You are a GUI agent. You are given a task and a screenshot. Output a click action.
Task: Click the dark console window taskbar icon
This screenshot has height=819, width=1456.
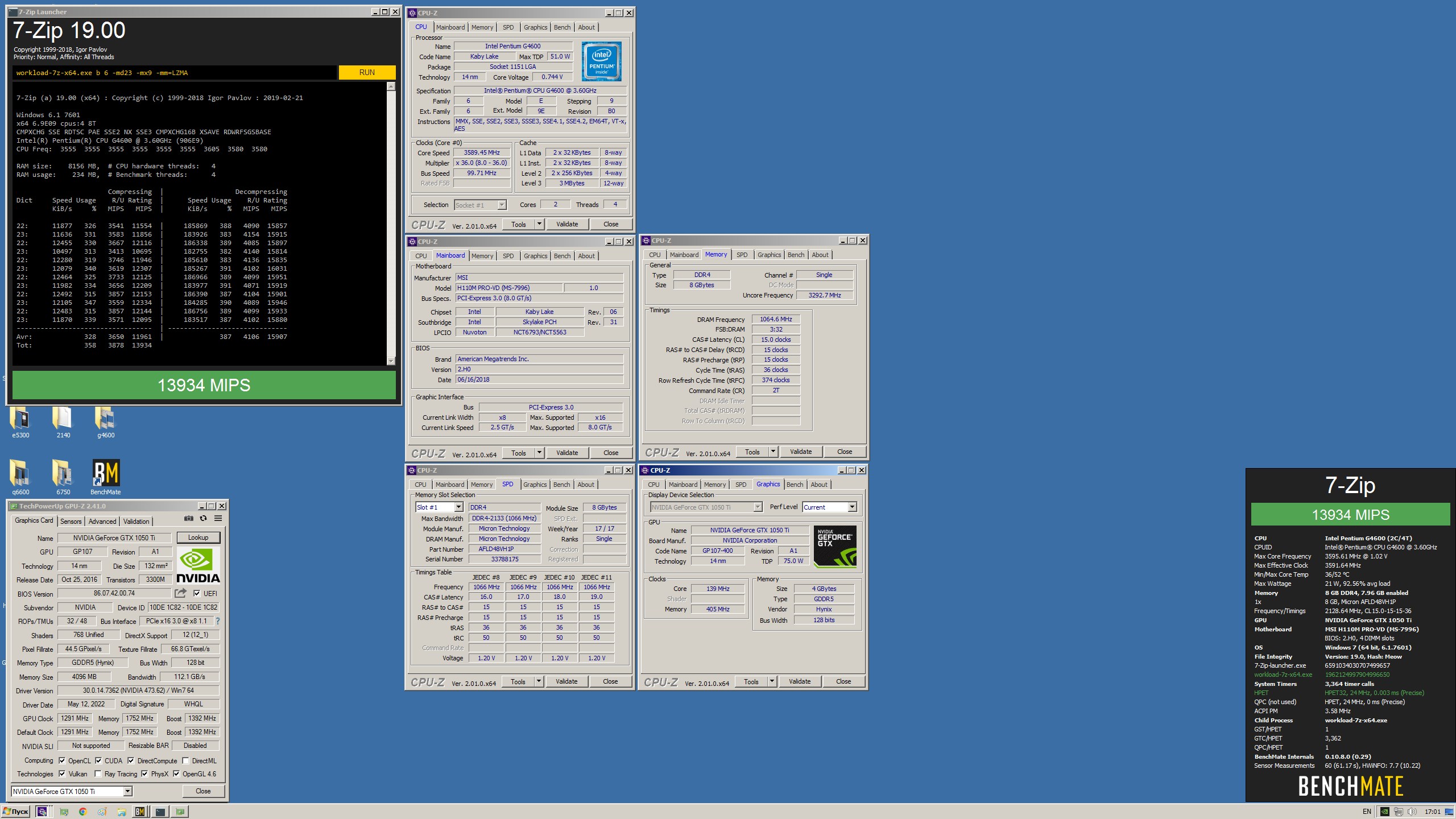click(x=160, y=812)
